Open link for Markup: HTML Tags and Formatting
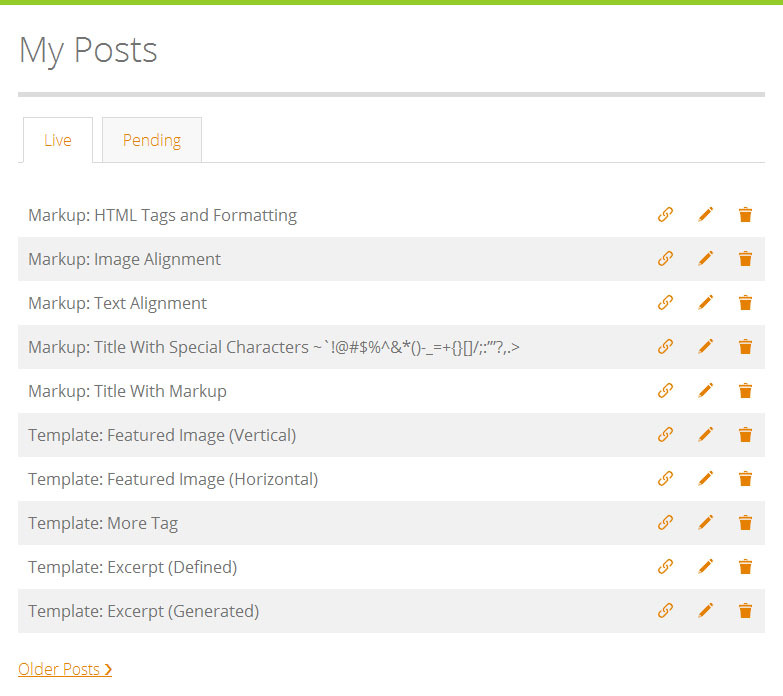This screenshot has height=696, width=783. click(665, 215)
